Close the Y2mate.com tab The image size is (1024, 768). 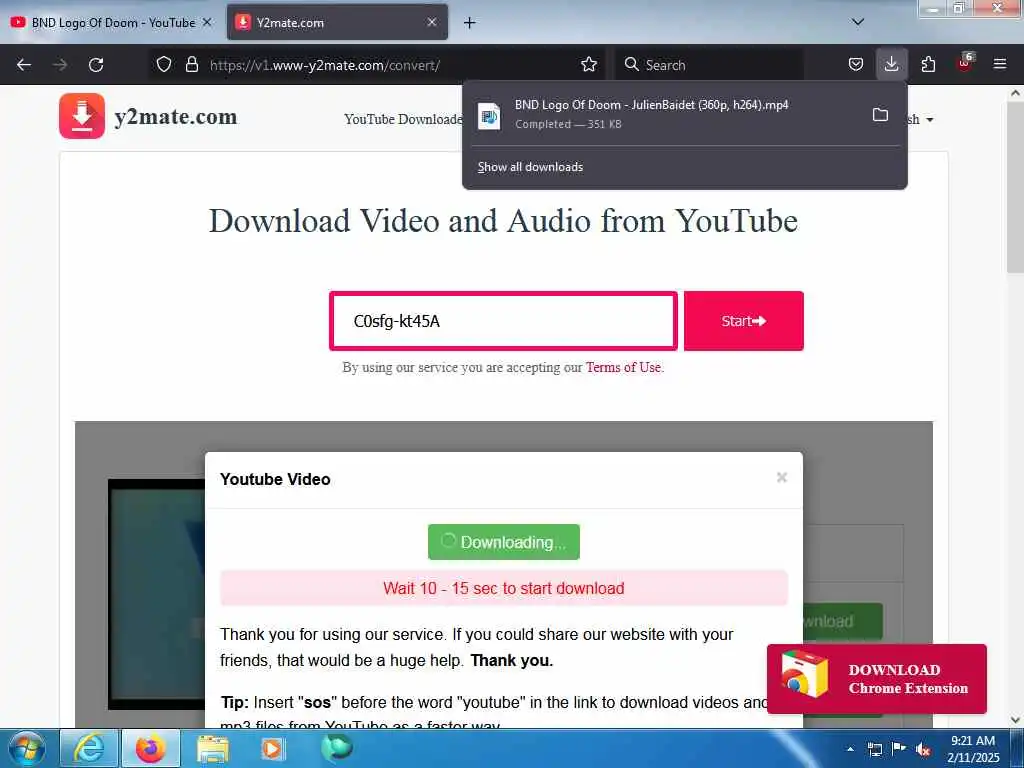click(432, 22)
